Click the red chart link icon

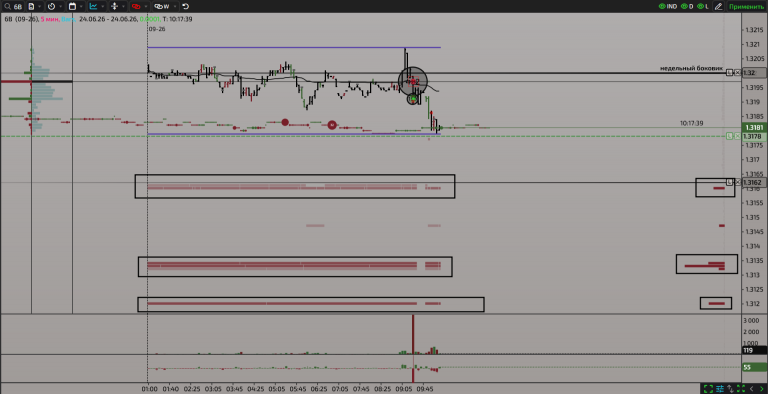pos(136,6)
